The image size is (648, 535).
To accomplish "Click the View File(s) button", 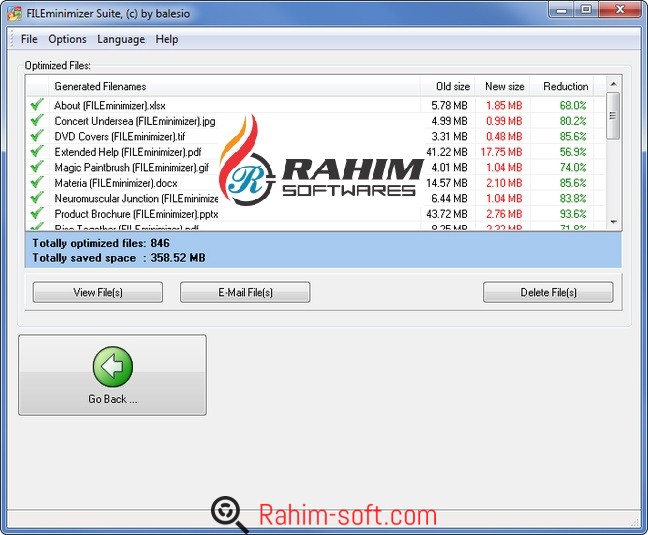I will tap(98, 292).
